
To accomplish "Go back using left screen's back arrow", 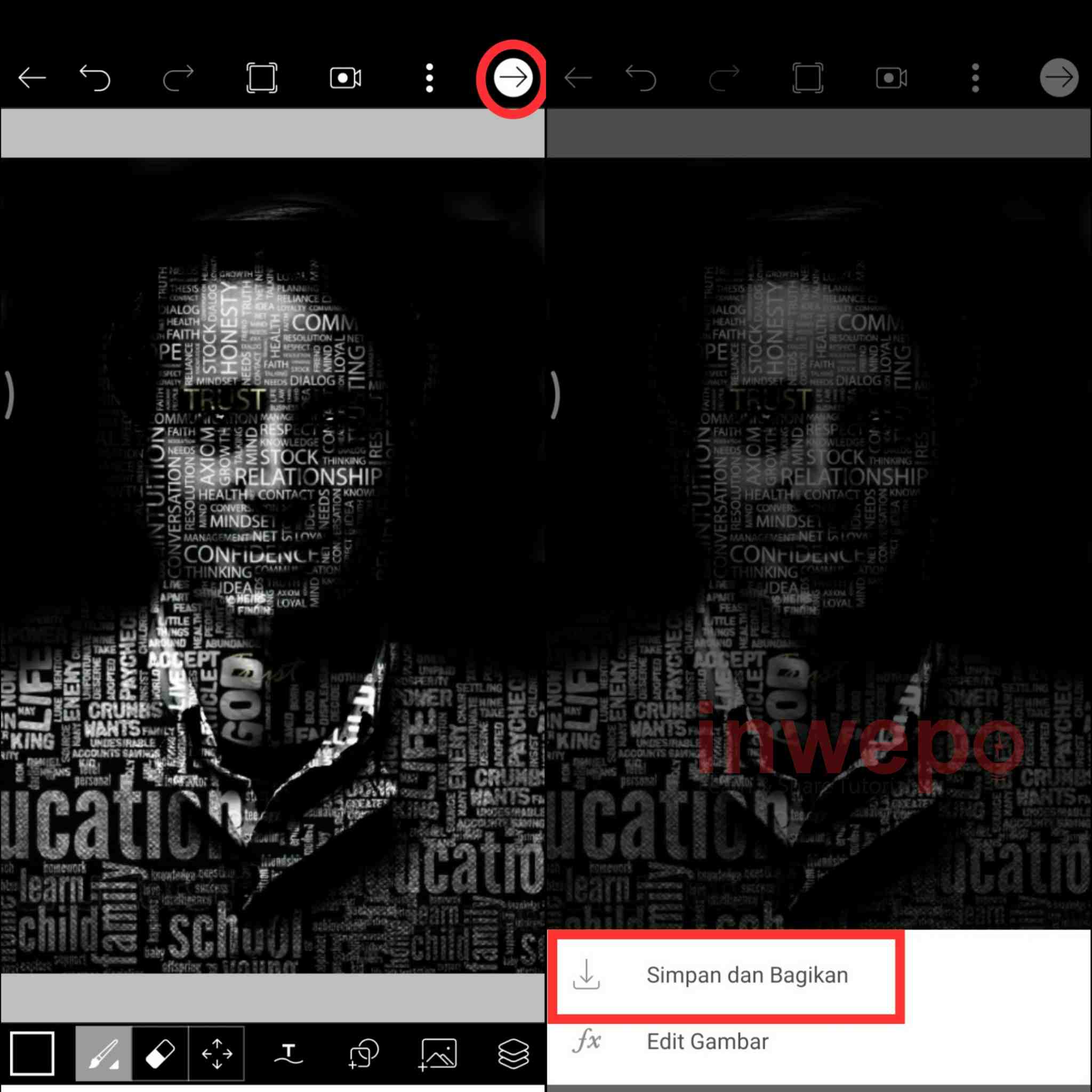I will click(32, 77).
